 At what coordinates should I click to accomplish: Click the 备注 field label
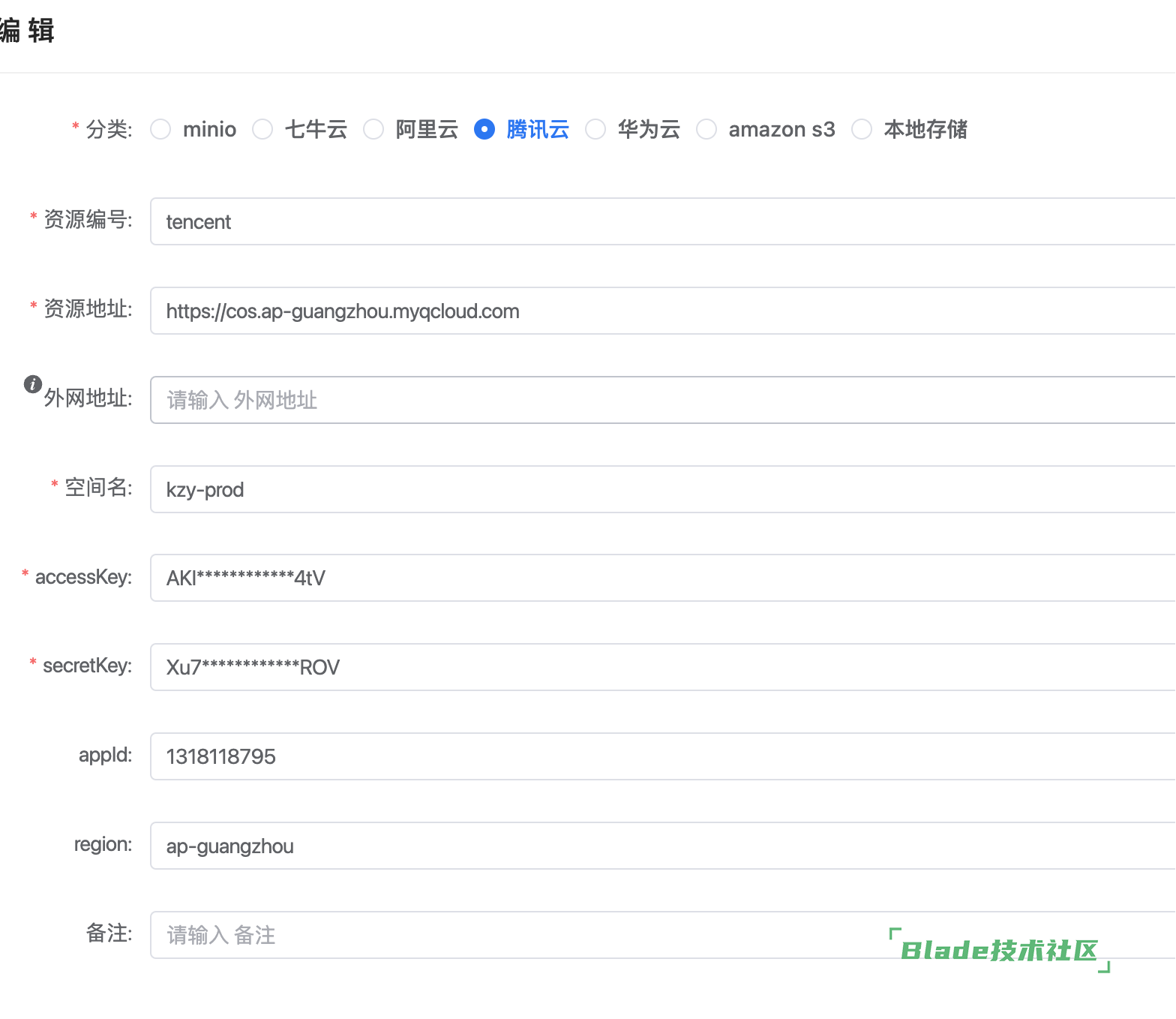(x=109, y=933)
